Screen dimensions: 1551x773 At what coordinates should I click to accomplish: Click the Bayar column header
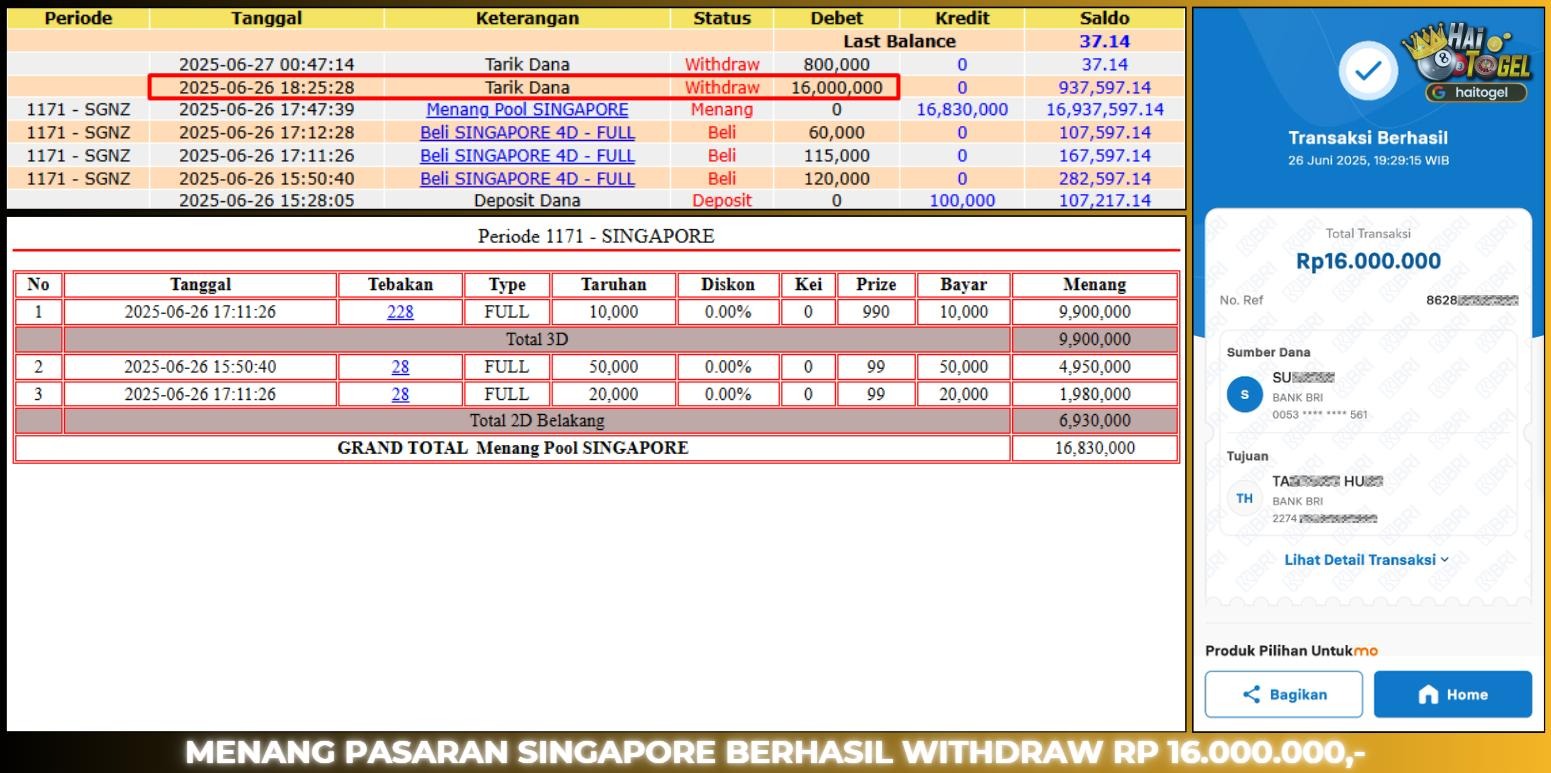(x=963, y=284)
